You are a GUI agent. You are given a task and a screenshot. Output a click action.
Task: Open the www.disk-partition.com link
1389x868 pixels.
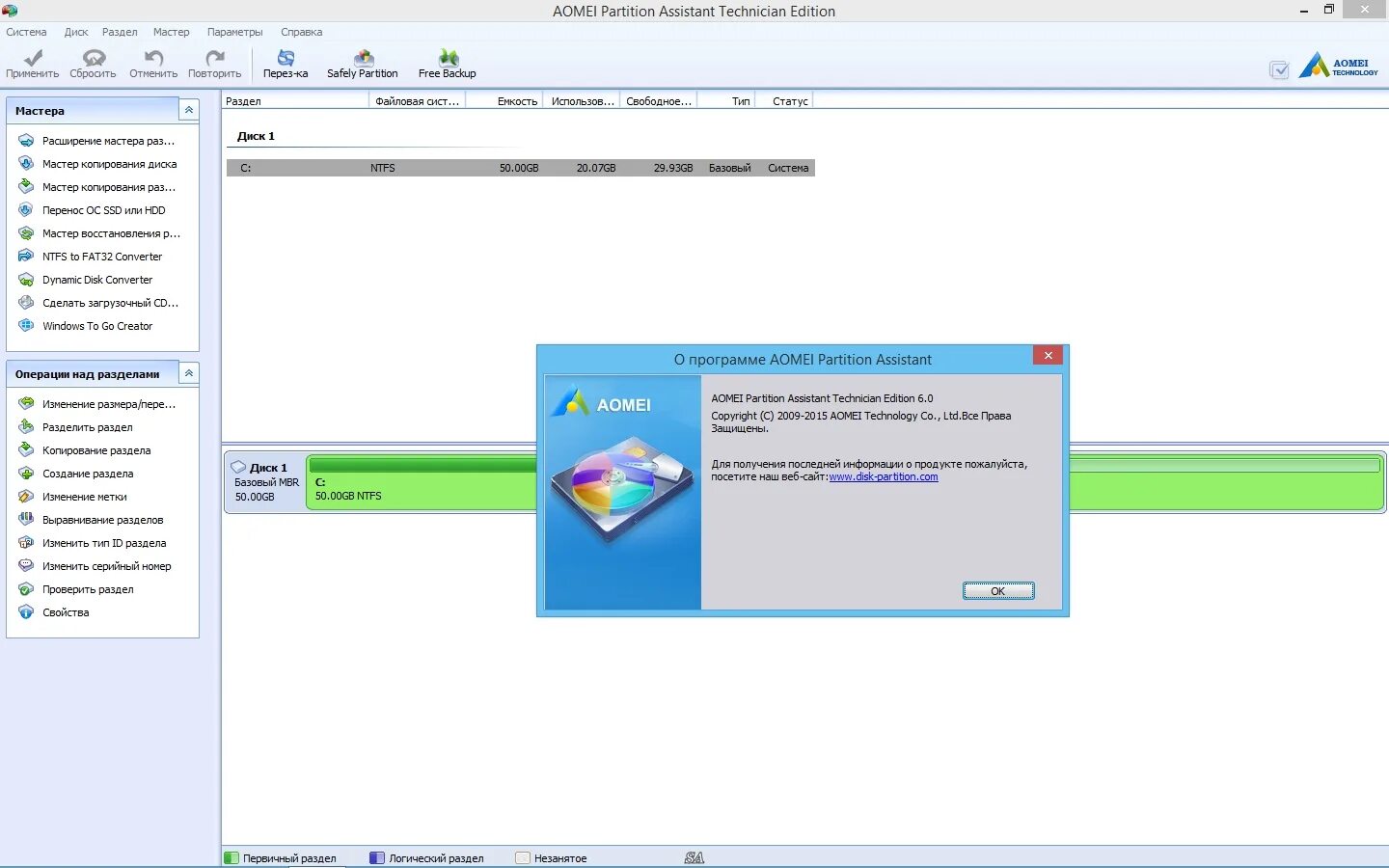coord(884,477)
